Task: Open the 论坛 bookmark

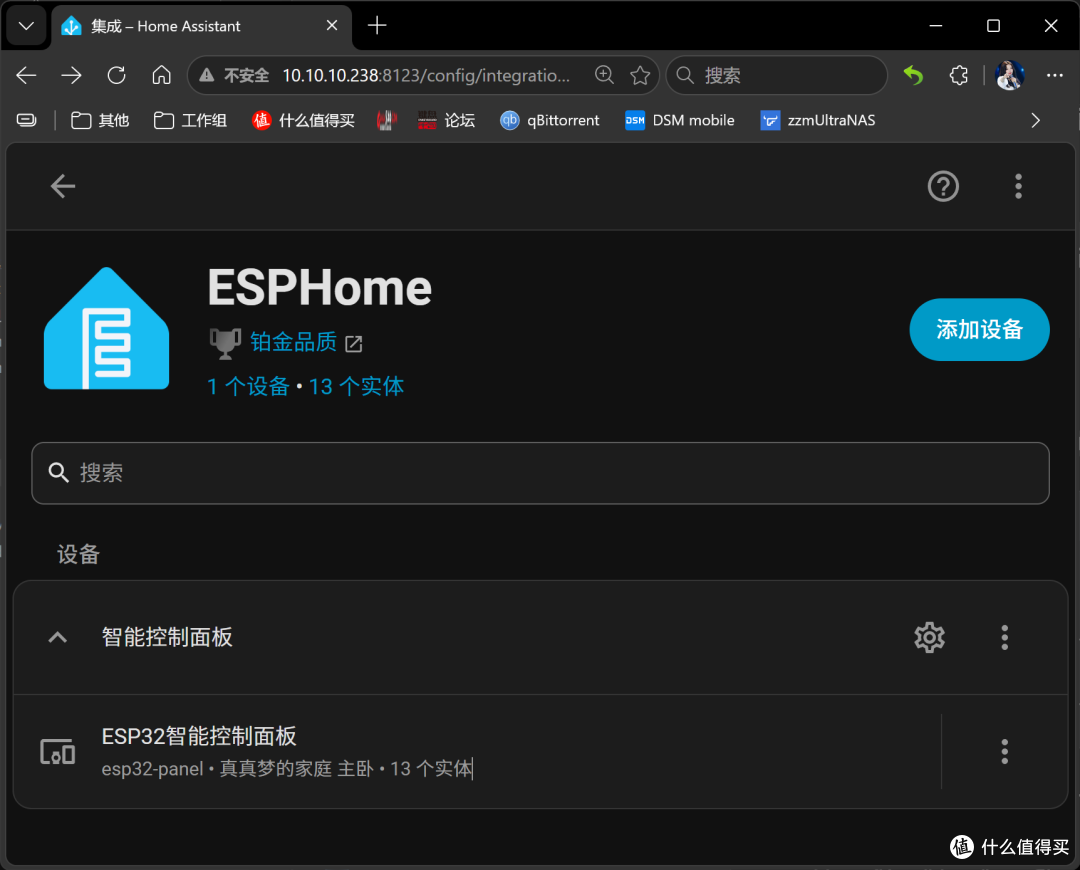Action: tap(446, 121)
